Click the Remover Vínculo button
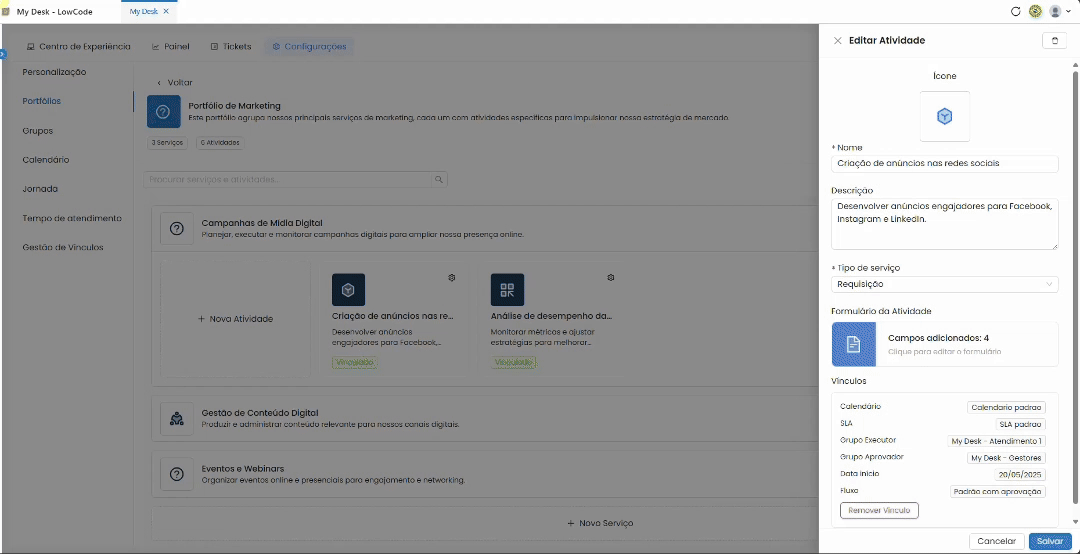Viewport: 1080px width, 554px height. click(879, 511)
